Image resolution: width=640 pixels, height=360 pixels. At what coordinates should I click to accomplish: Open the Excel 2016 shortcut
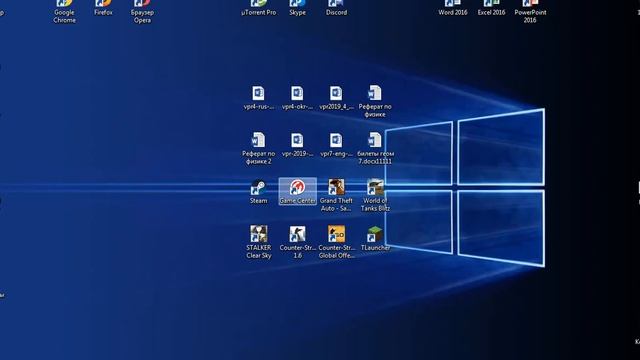(491, 8)
